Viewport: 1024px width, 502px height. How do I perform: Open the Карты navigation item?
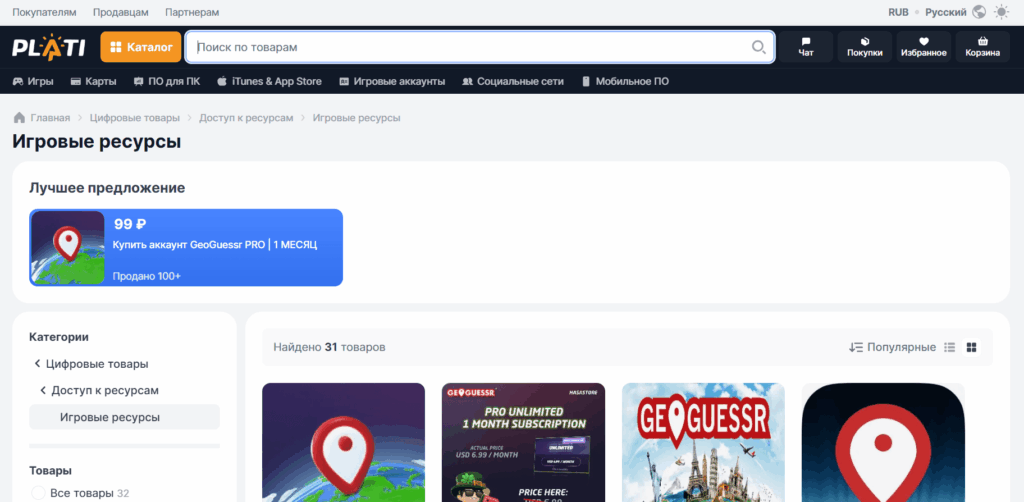(x=93, y=82)
